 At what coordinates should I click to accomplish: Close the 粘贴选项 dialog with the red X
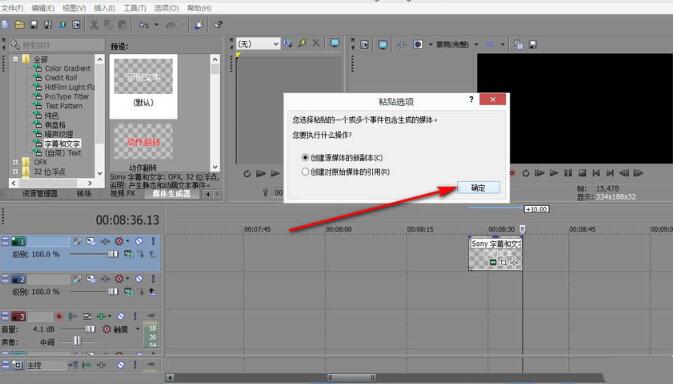click(x=492, y=99)
